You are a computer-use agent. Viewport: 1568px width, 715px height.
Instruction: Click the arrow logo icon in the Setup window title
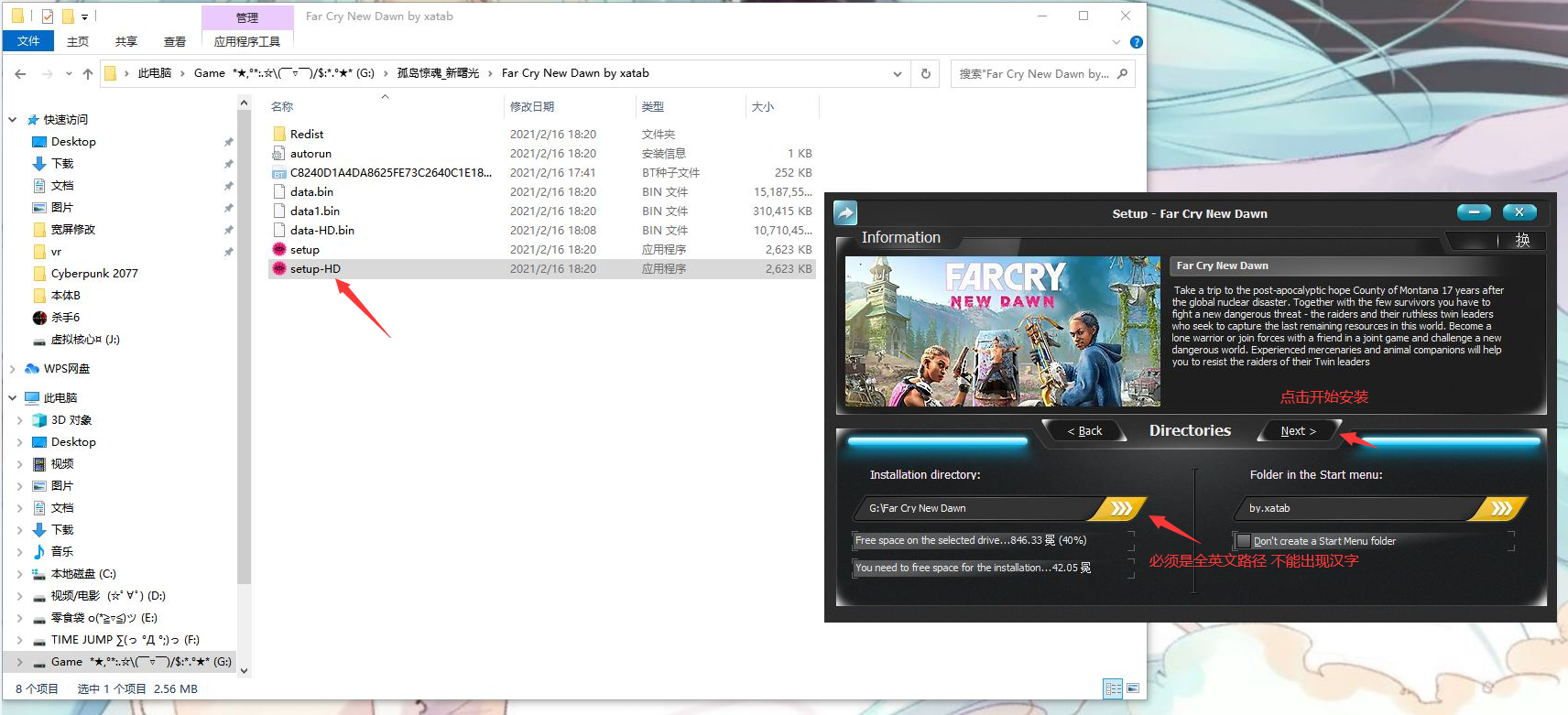coord(845,212)
